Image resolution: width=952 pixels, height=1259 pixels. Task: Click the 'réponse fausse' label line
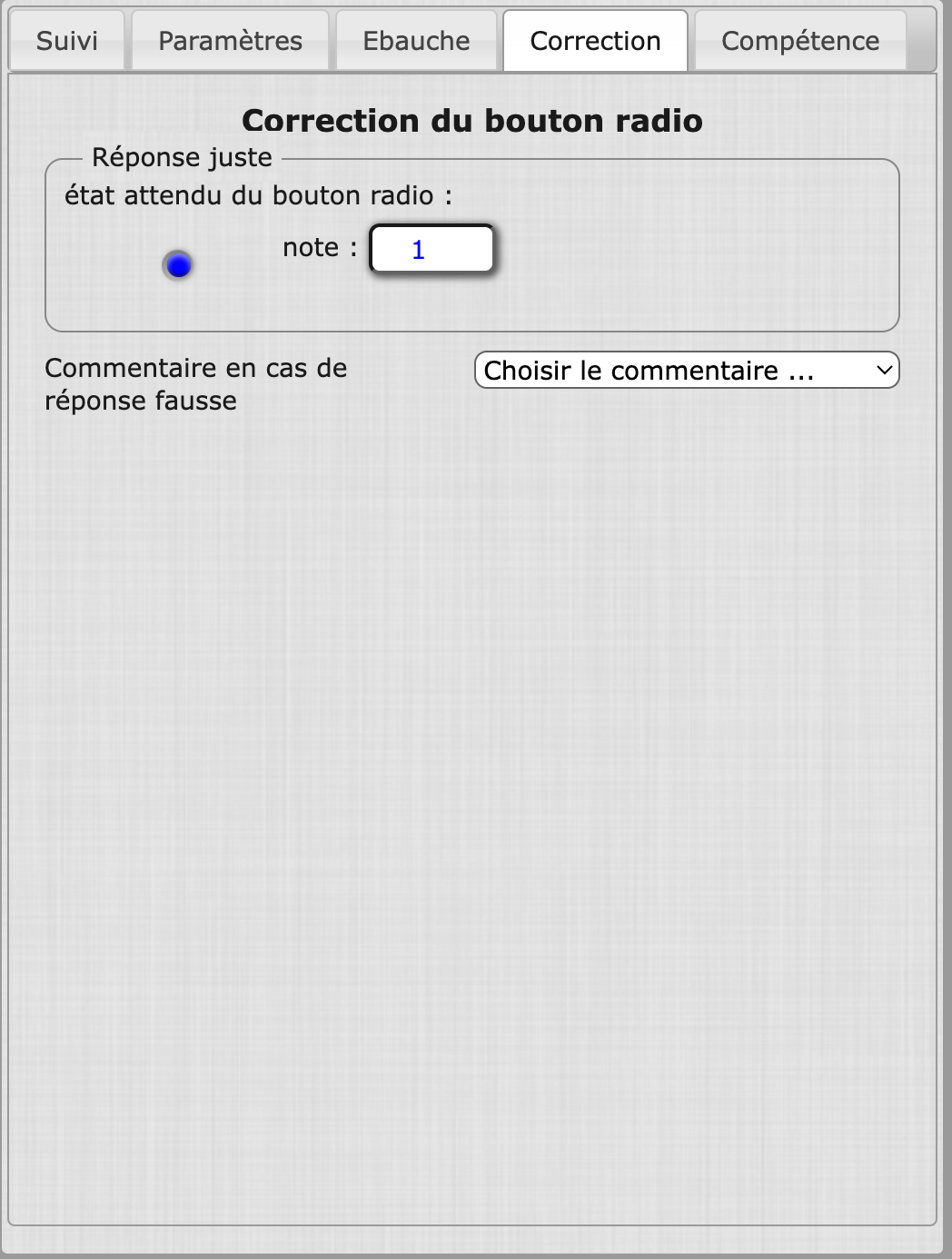coord(141,401)
